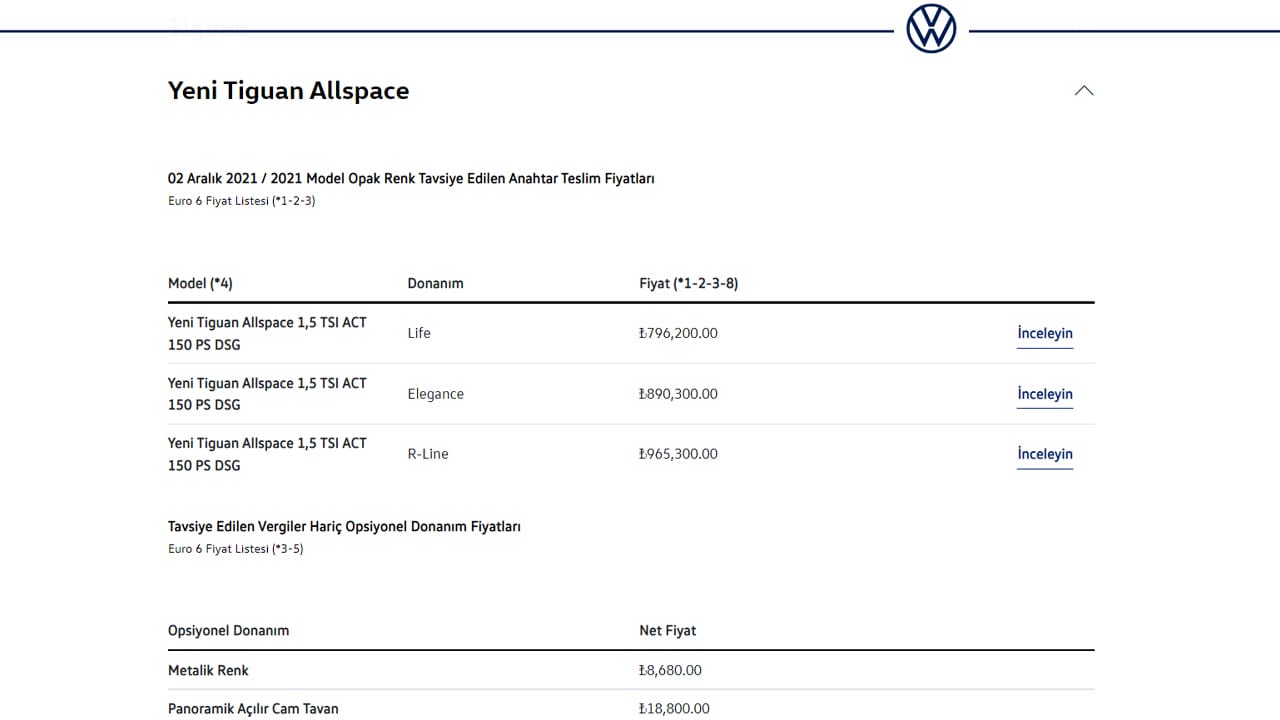1280x720 pixels.
Task: Click the model name in the Life row
Action: (x=267, y=334)
